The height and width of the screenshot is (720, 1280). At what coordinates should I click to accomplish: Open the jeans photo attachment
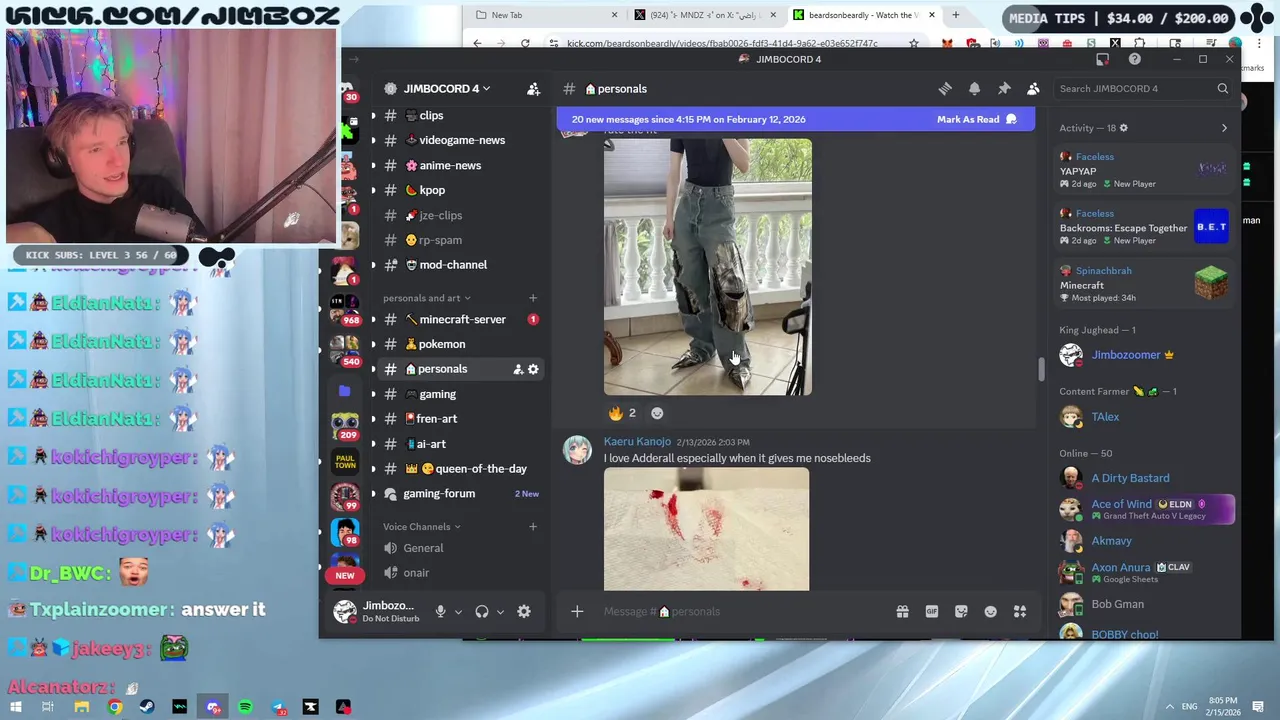(708, 267)
